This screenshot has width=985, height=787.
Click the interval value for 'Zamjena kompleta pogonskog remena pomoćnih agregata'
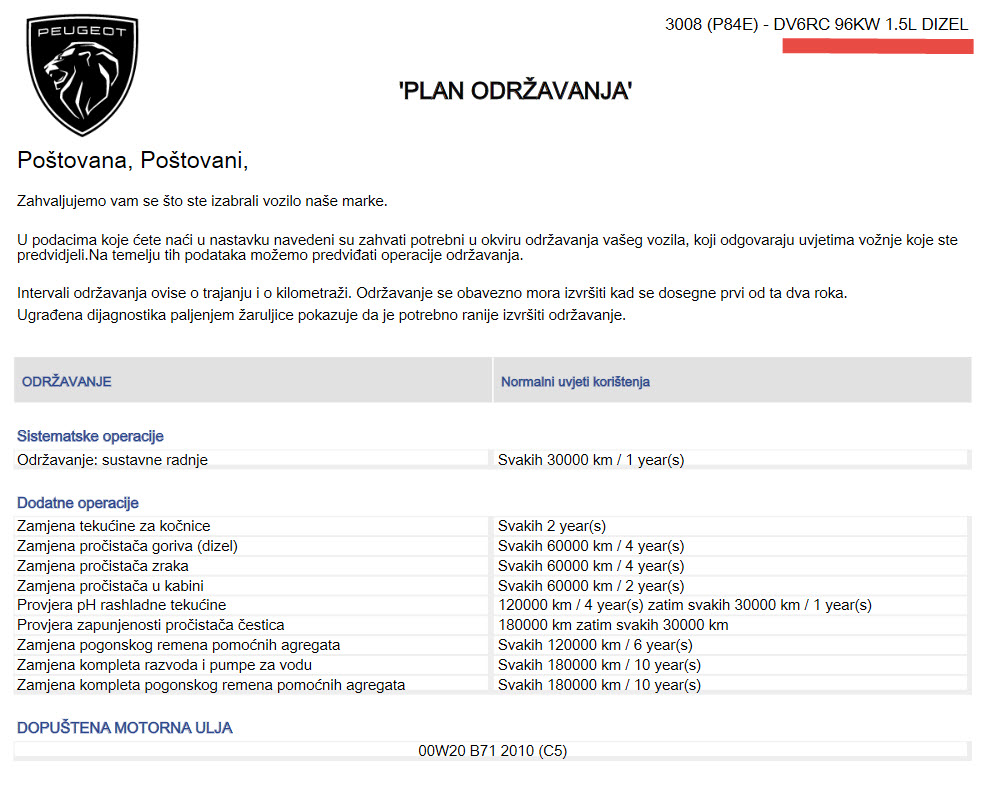[x=599, y=685]
